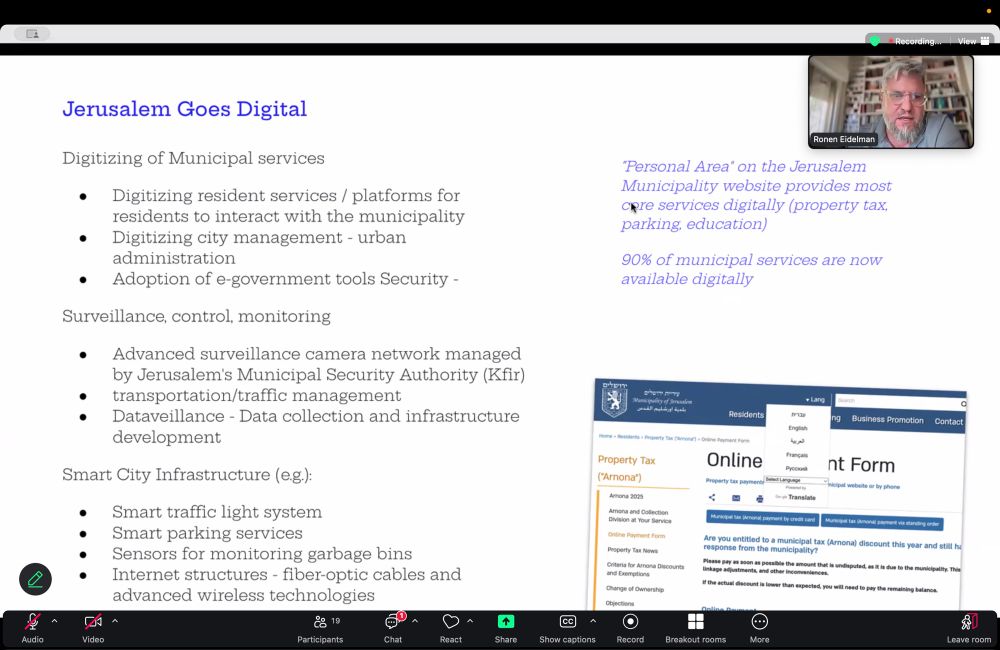Click the Jerusalem Municipality lion logo
Image resolution: width=1000 pixels, height=650 pixels.
click(x=614, y=401)
